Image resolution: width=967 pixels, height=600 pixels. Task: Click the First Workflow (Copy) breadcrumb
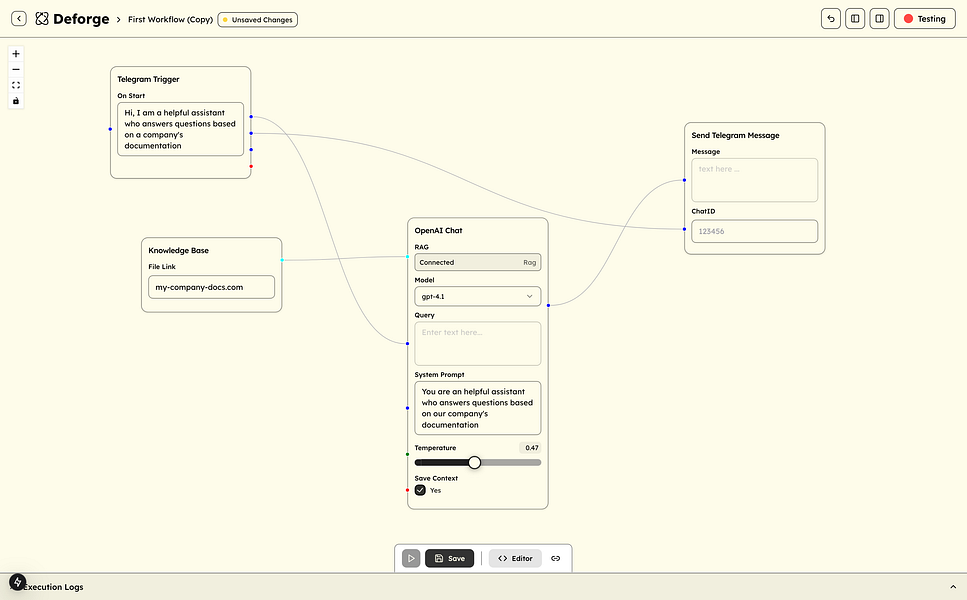pos(170,19)
